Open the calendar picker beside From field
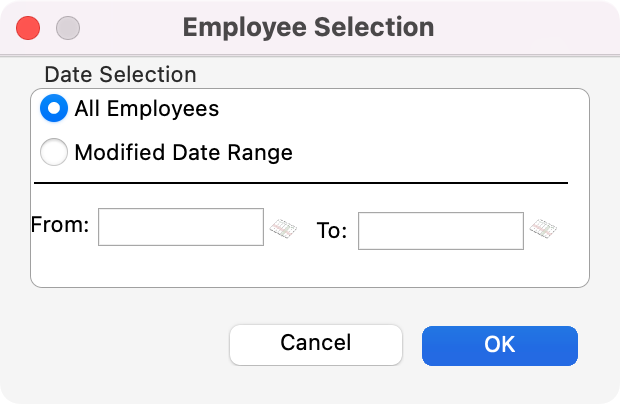Viewport: 620px width, 404px height. tap(283, 229)
